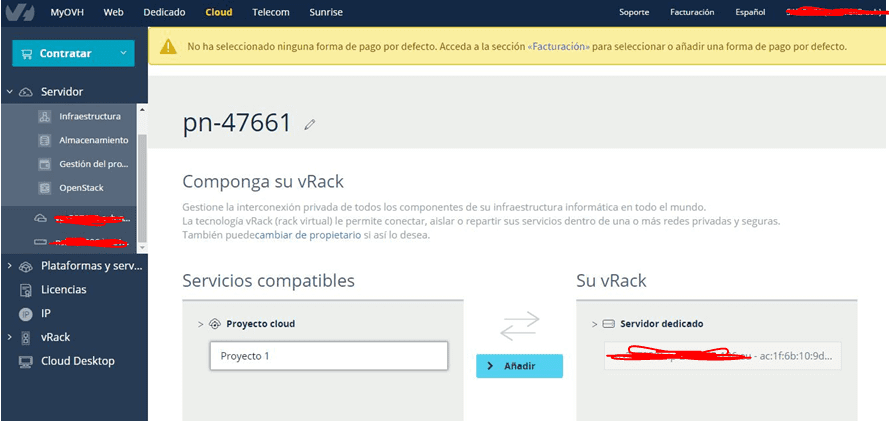889x422 pixels.
Task: Click the Añadir button
Action: [x=519, y=366]
